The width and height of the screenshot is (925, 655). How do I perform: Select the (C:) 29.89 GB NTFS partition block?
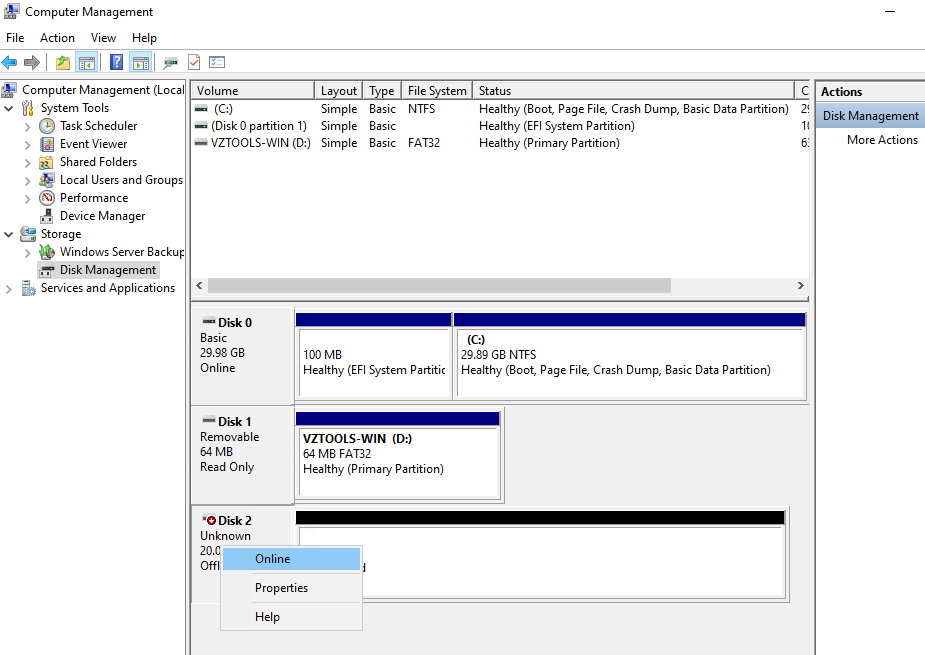[x=629, y=356]
